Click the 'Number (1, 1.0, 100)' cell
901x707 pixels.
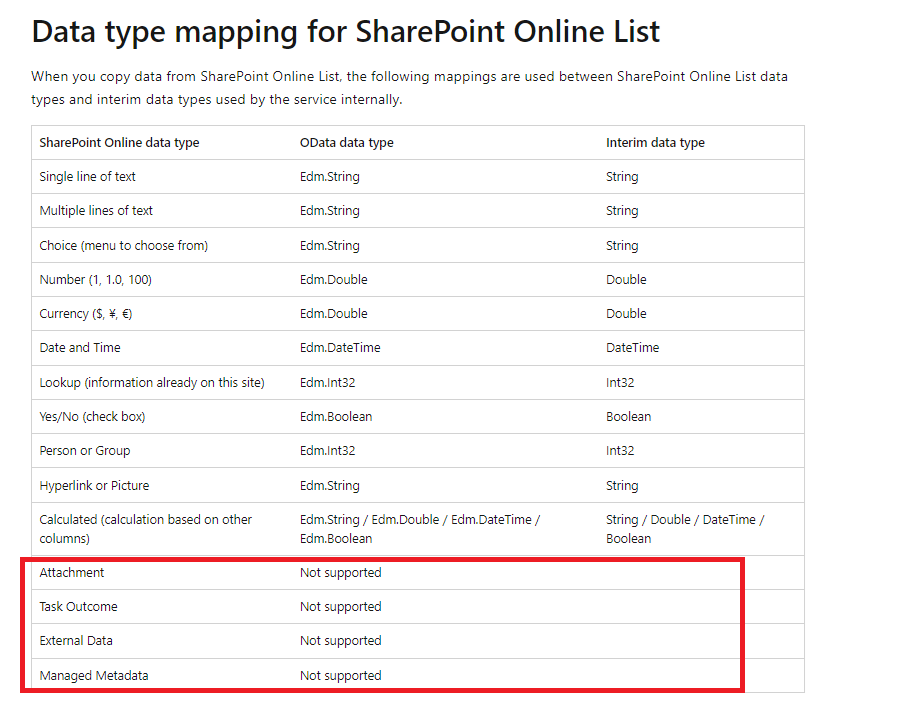coord(95,279)
